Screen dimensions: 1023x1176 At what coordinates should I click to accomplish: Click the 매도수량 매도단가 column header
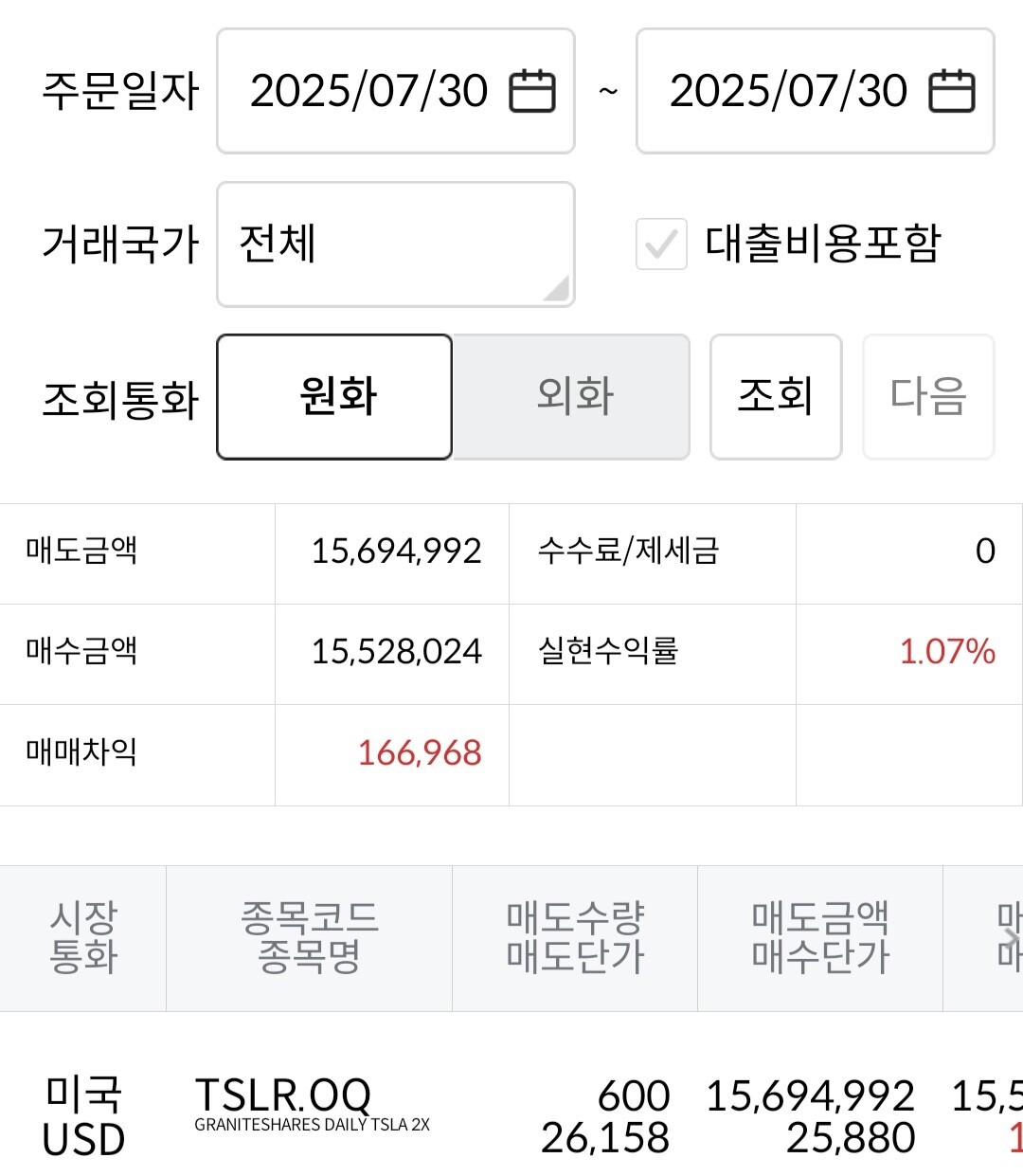(x=575, y=938)
